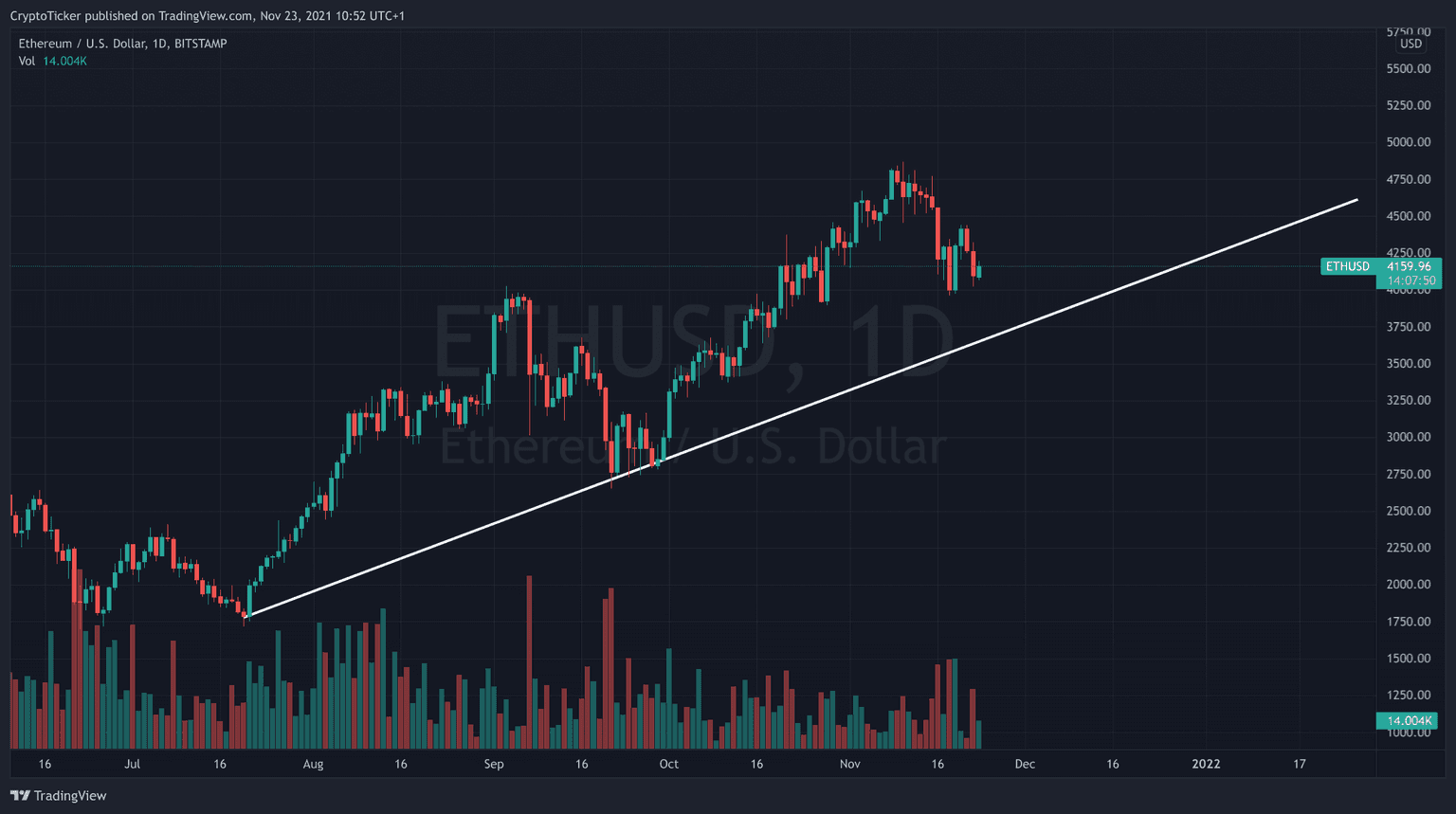Click the 5000.00 level on price scale
The width and height of the screenshot is (1456, 814).
(x=1408, y=142)
